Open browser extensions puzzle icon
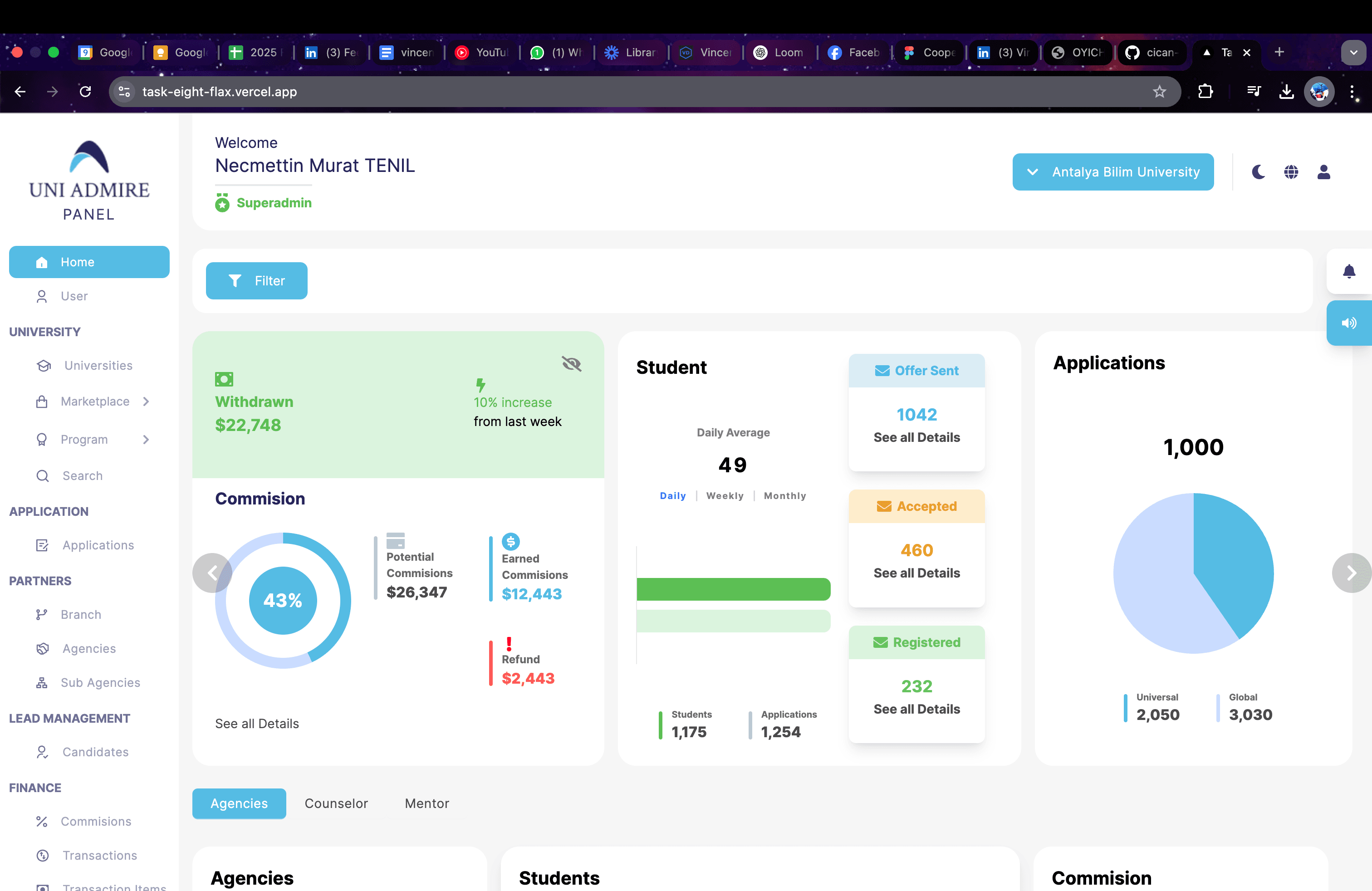Image resolution: width=1372 pixels, height=891 pixels. pos(1205,92)
